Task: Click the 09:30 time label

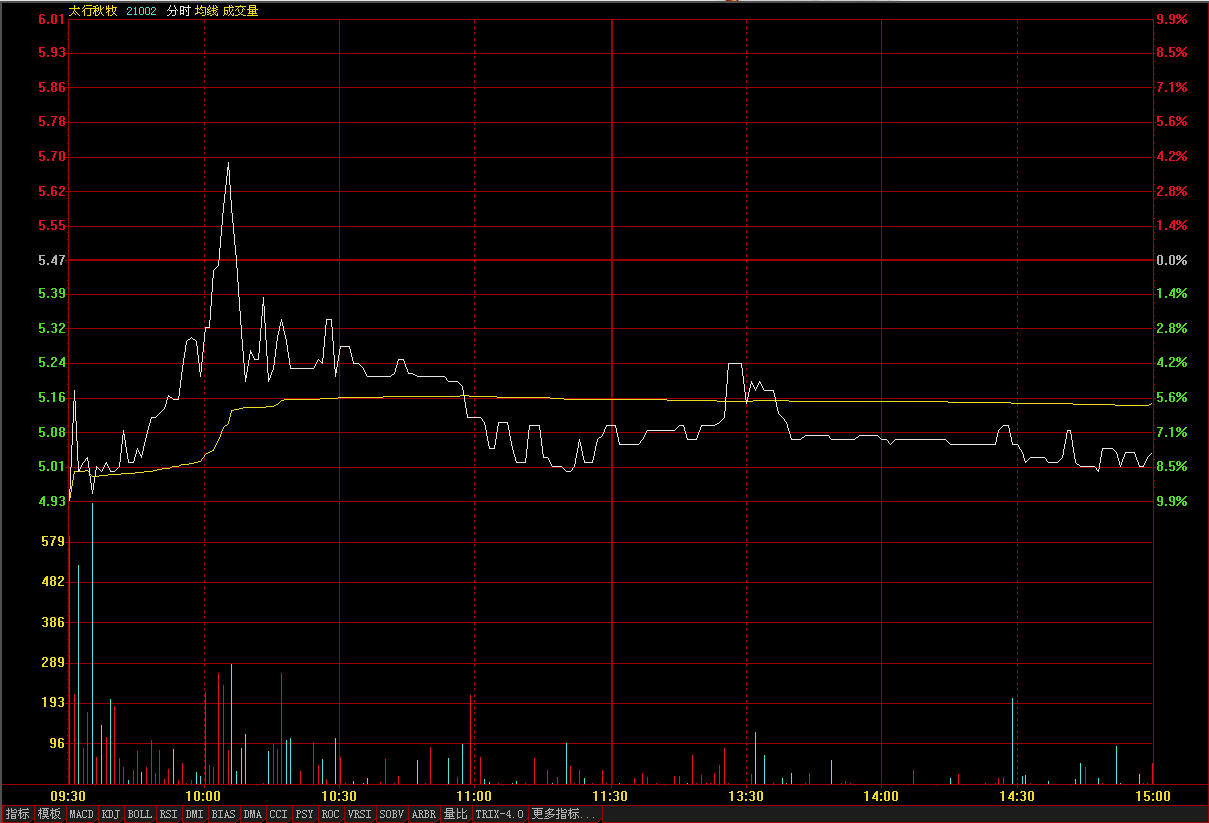Action: [x=69, y=796]
